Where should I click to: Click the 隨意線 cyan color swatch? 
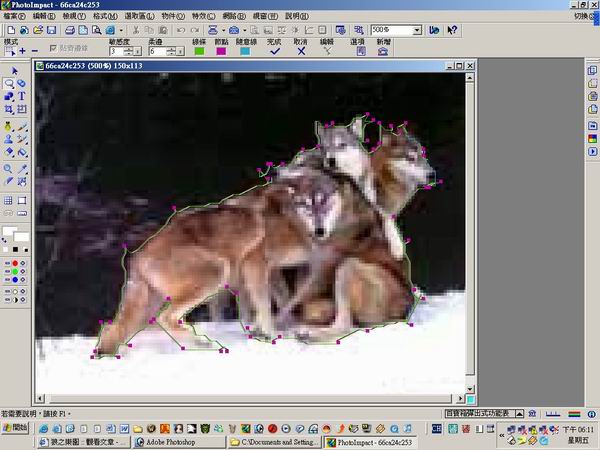[x=245, y=51]
